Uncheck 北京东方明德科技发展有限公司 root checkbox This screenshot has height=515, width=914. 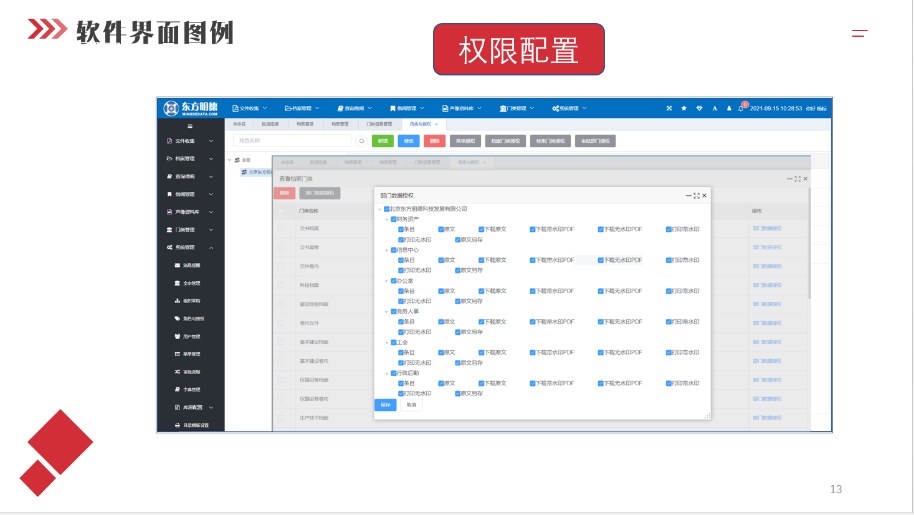coord(386,209)
